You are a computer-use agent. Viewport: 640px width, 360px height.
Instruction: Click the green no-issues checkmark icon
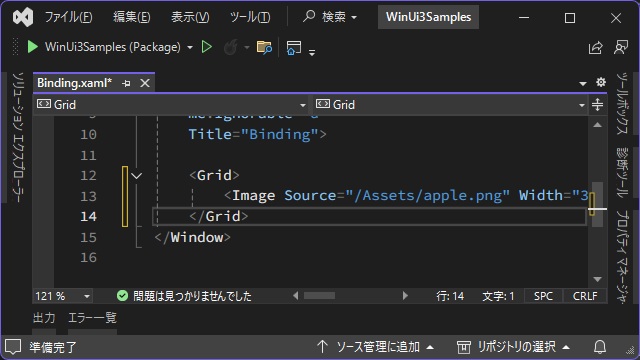(x=122, y=296)
